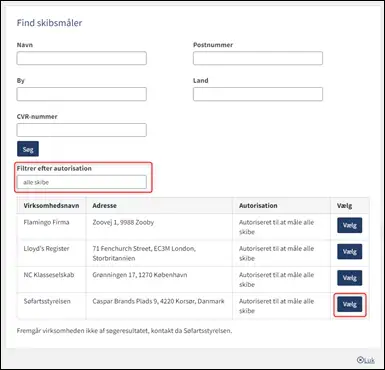Select the Lloyd's Register address cell
This screenshot has height=370, width=385.
(x=159, y=253)
